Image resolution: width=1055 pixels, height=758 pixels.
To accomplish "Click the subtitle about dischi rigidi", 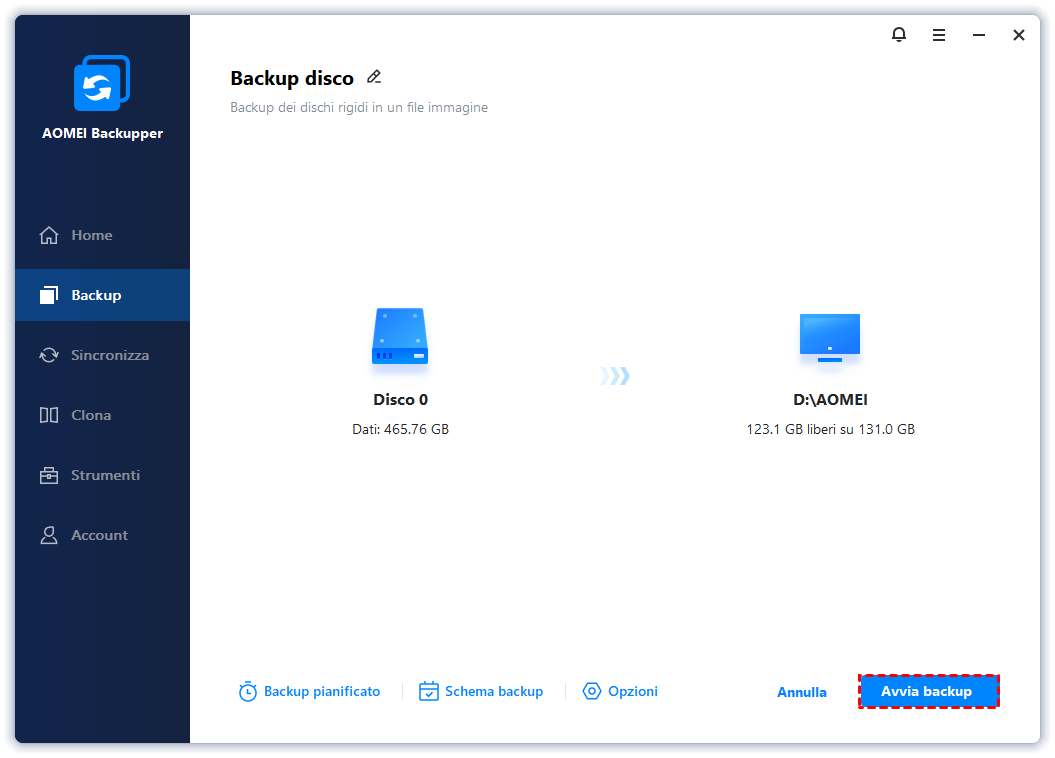I will click(x=359, y=108).
